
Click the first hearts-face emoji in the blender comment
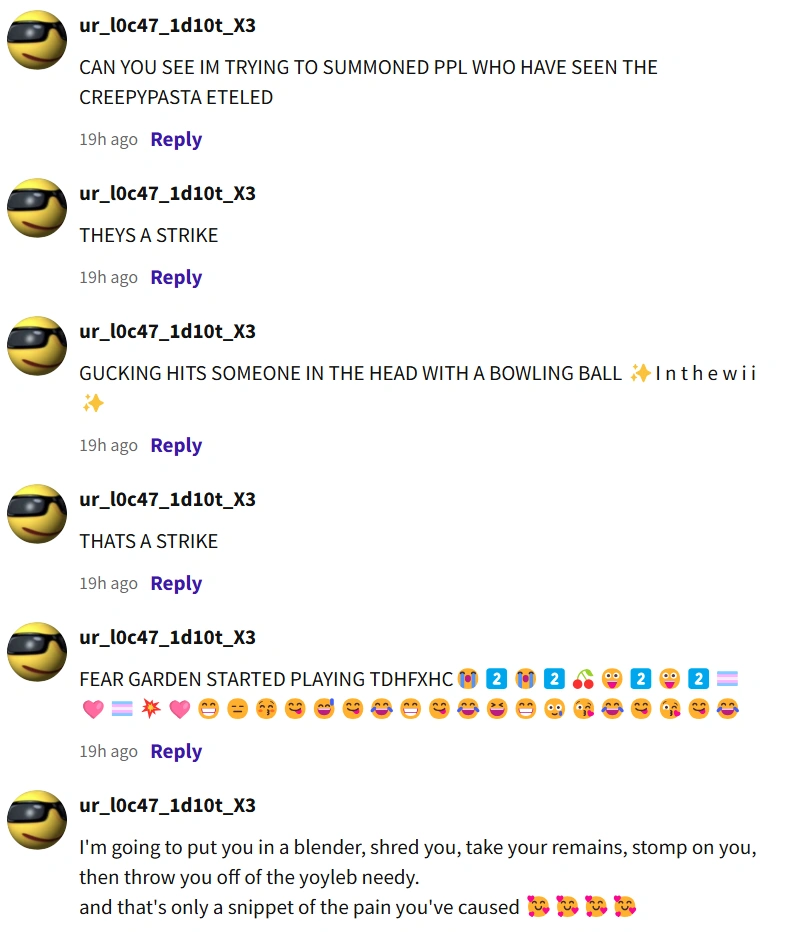tap(538, 907)
